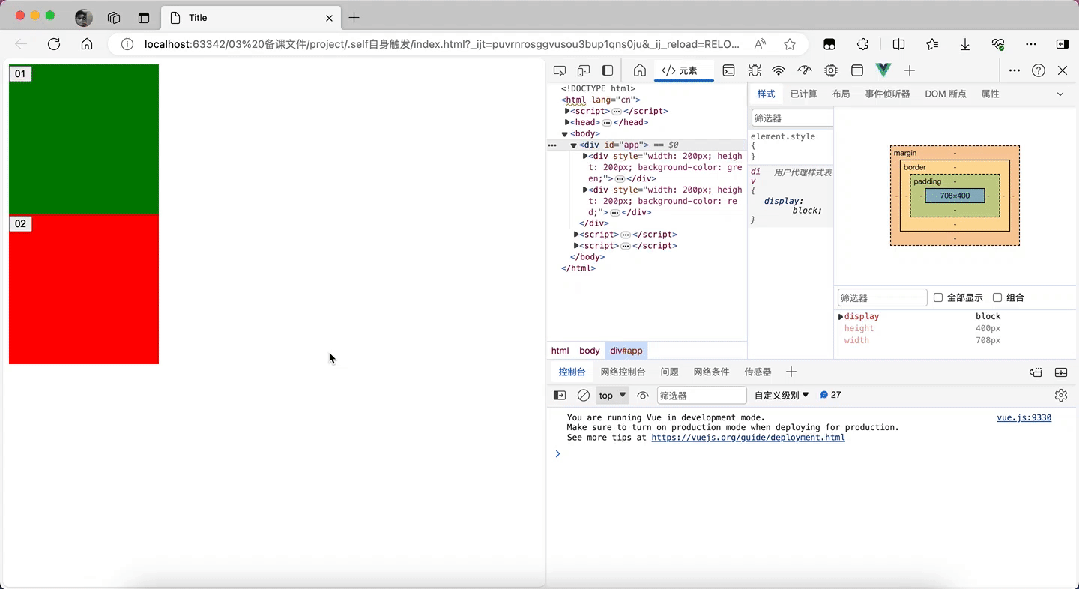Open the vue.js:9330 source link
The image size is (1079, 589).
(1023, 417)
